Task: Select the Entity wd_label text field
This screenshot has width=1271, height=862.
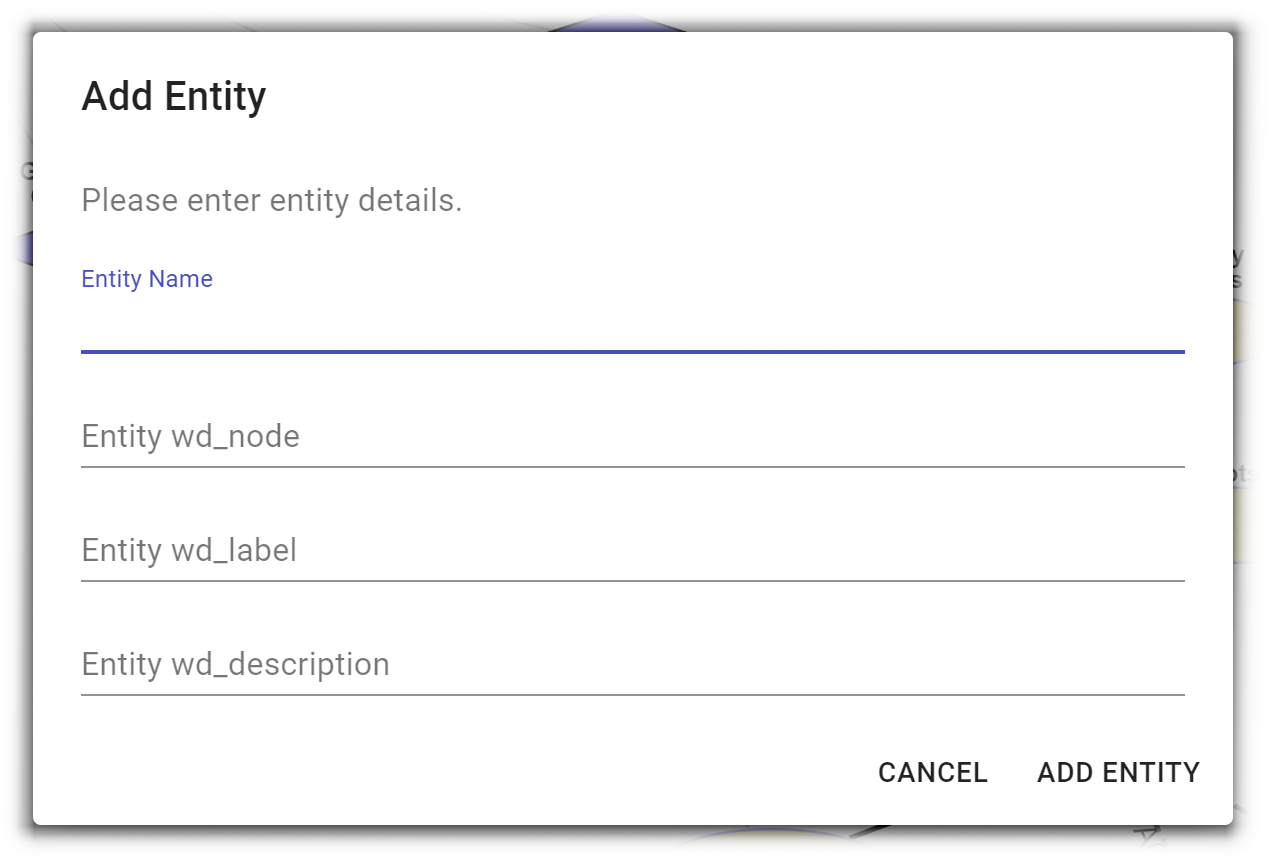Action: 632,551
